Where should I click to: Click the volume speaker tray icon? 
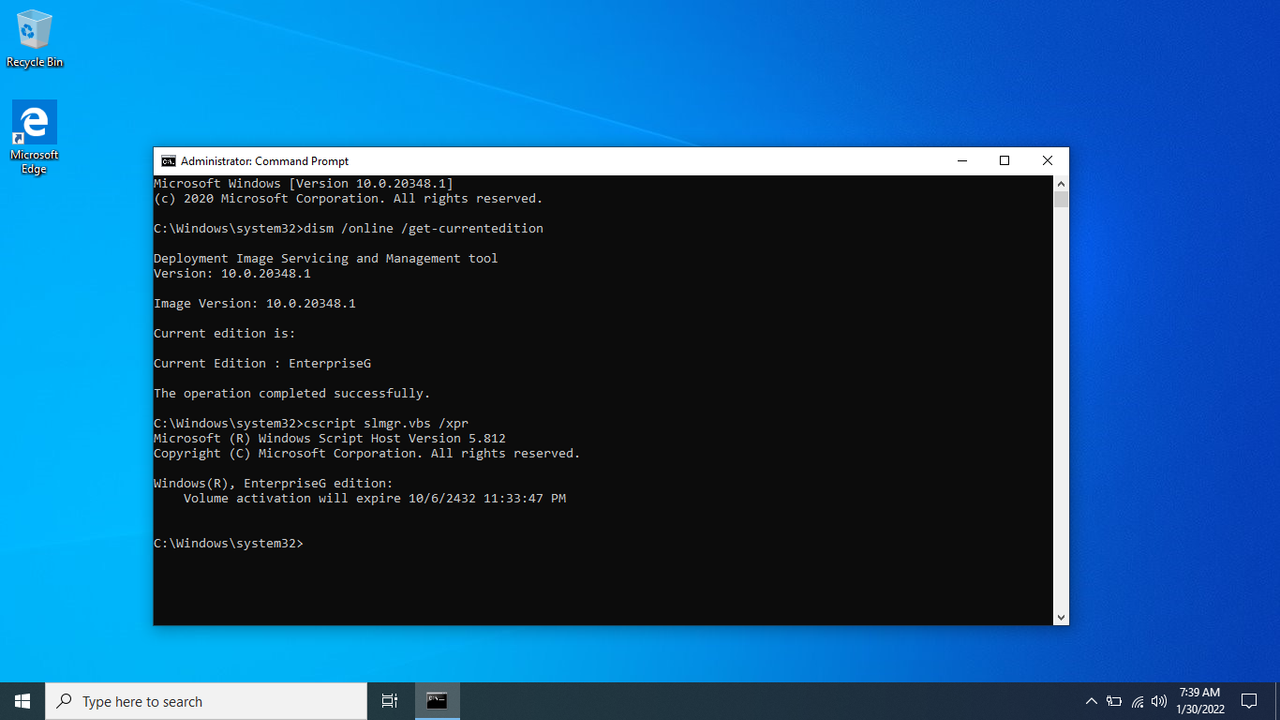point(1159,701)
